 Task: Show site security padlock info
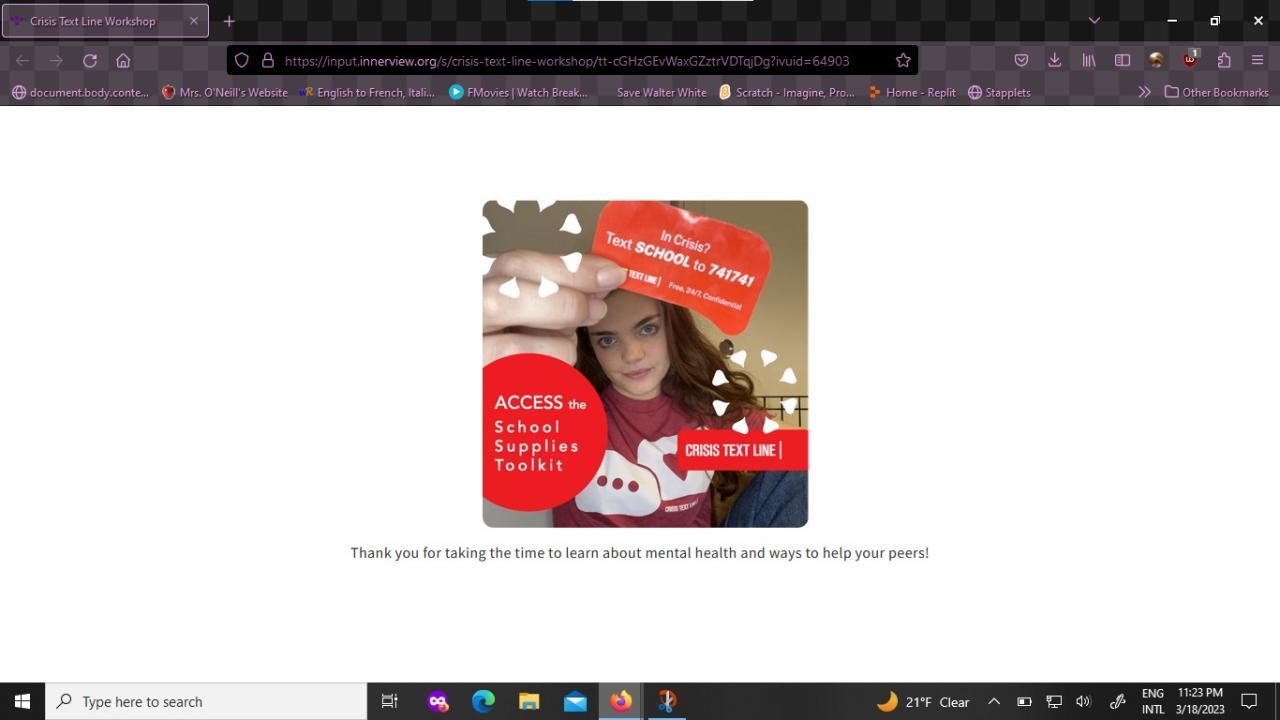click(x=268, y=60)
